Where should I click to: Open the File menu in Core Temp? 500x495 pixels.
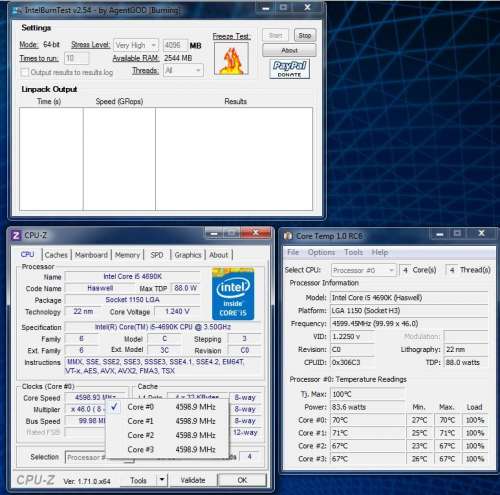[293, 252]
